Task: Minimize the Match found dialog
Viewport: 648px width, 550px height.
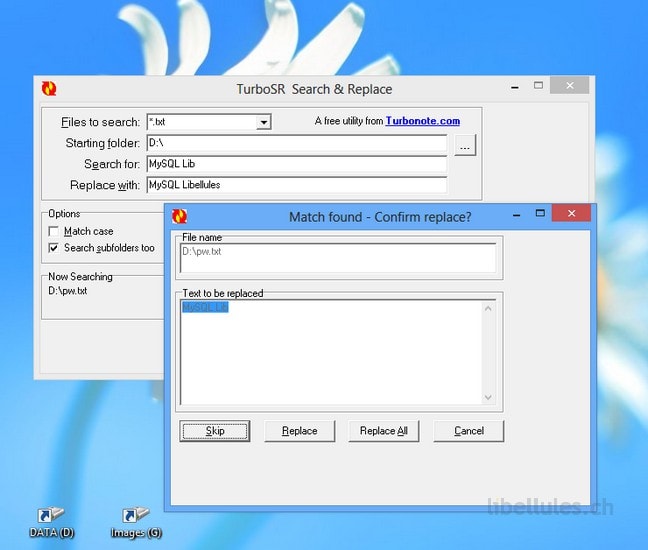Action: 517,215
